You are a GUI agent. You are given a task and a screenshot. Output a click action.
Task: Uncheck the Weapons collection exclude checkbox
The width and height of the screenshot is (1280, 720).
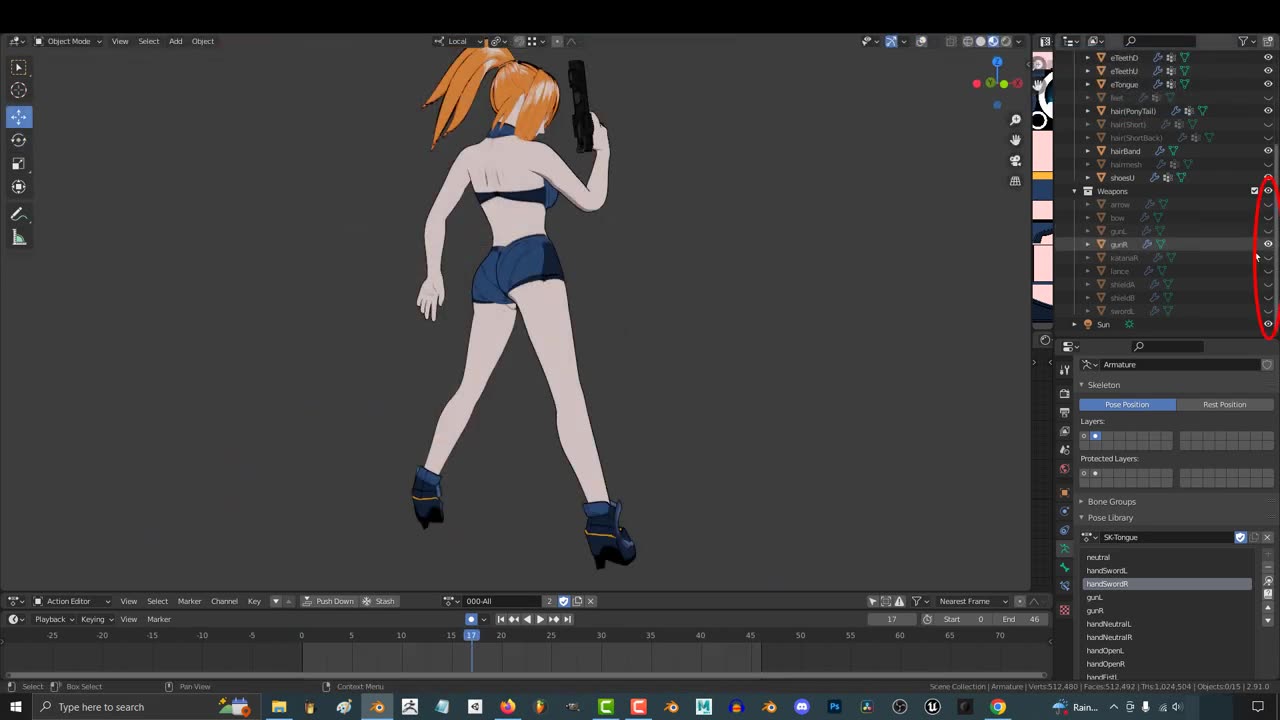[x=1255, y=191]
